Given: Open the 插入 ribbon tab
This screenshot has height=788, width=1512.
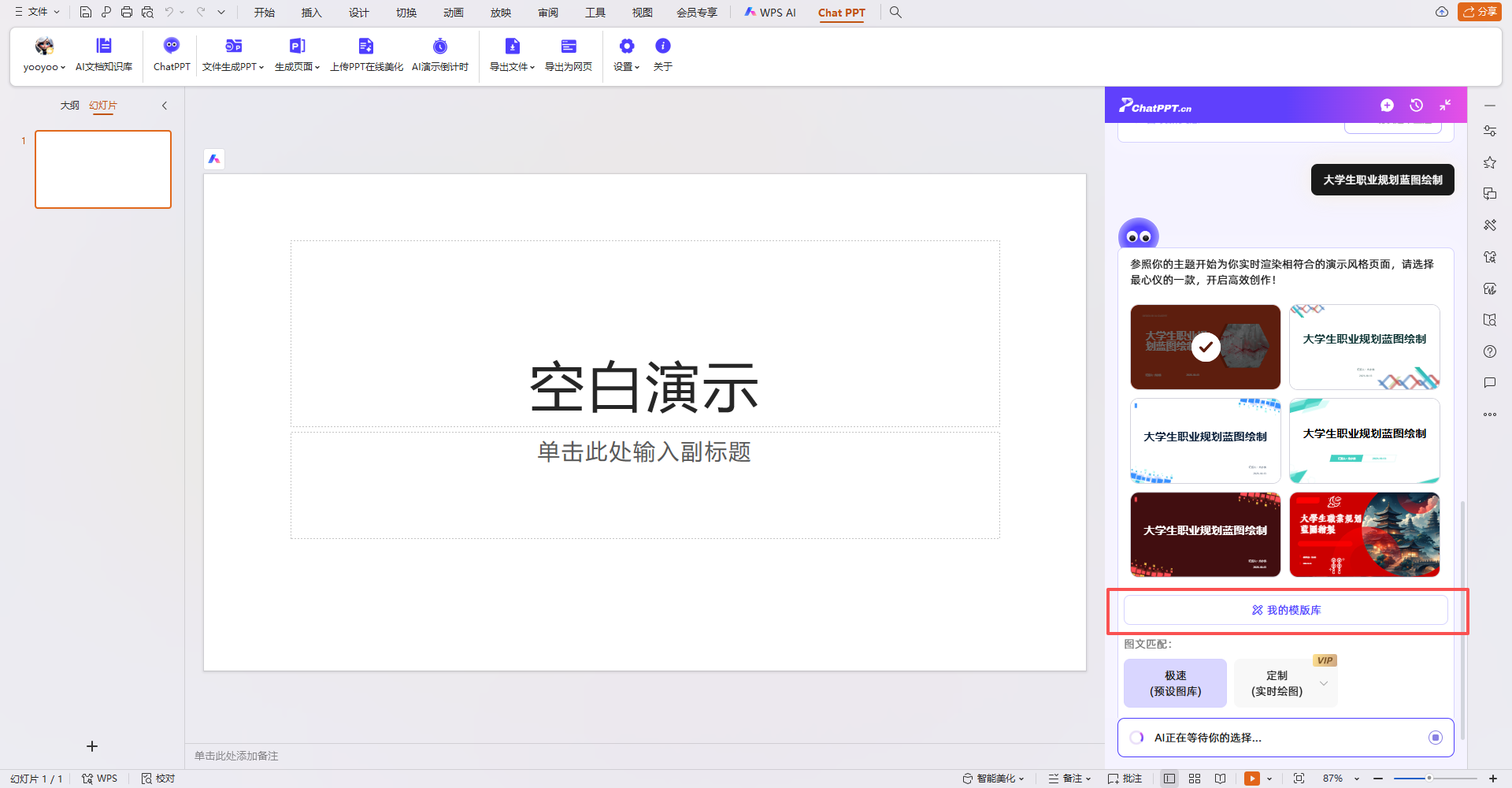Looking at the screenshot, I should [311, 13].
